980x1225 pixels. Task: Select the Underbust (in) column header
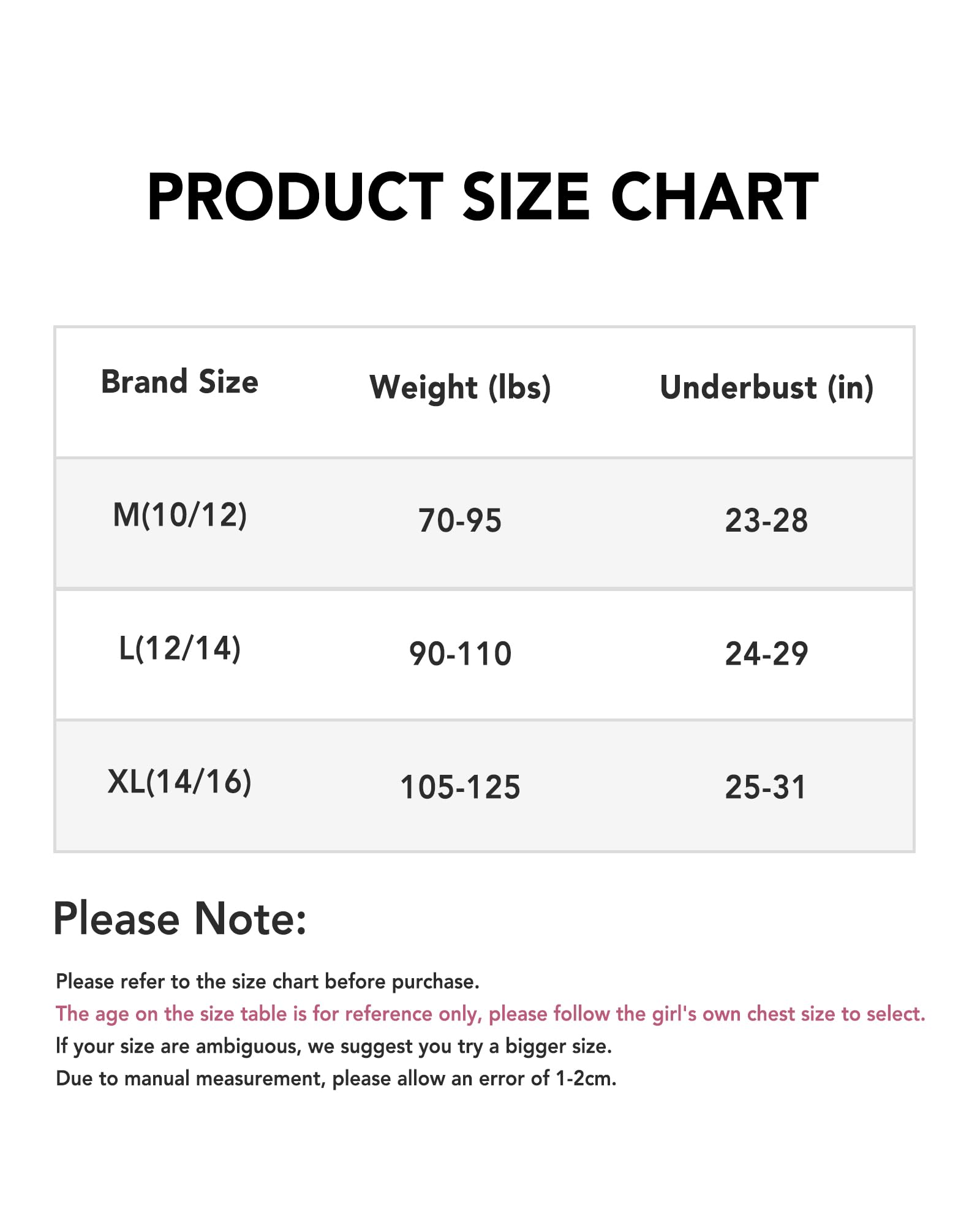(766, 387)
